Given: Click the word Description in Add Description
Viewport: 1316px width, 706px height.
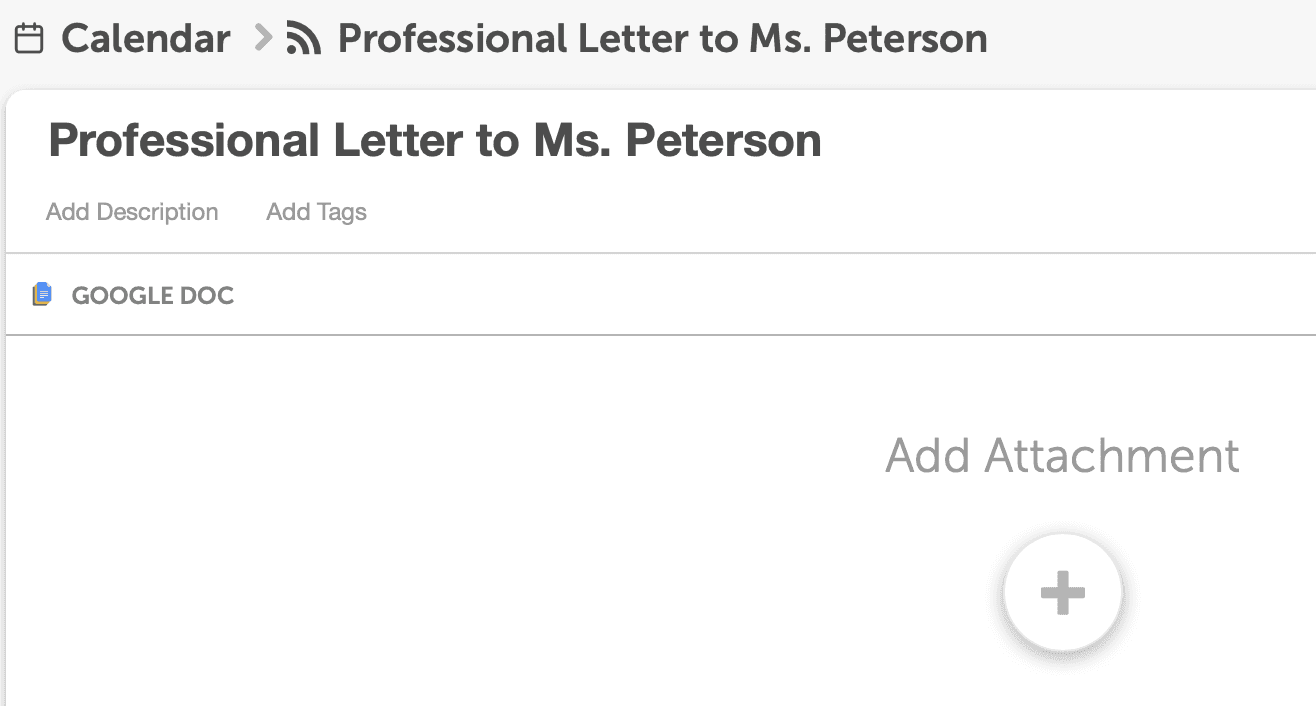Looking at the screenshot, I should click(x=157, y=212).
